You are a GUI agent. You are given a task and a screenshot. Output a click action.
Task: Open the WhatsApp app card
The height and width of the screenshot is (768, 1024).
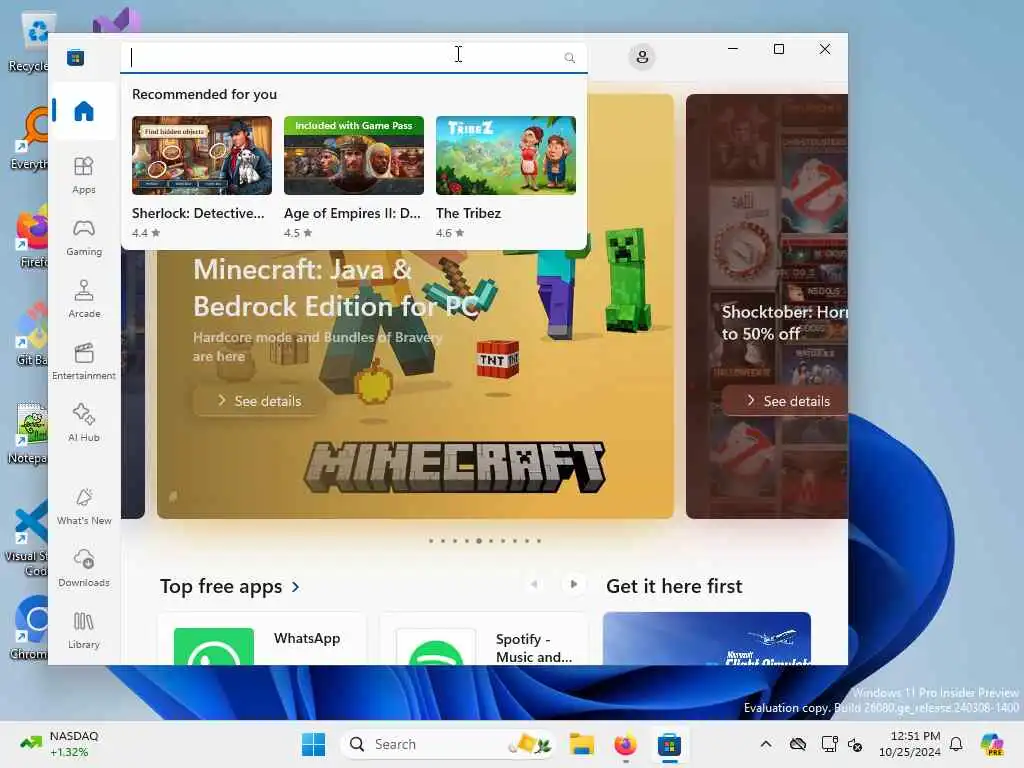(x=263, y=639)
